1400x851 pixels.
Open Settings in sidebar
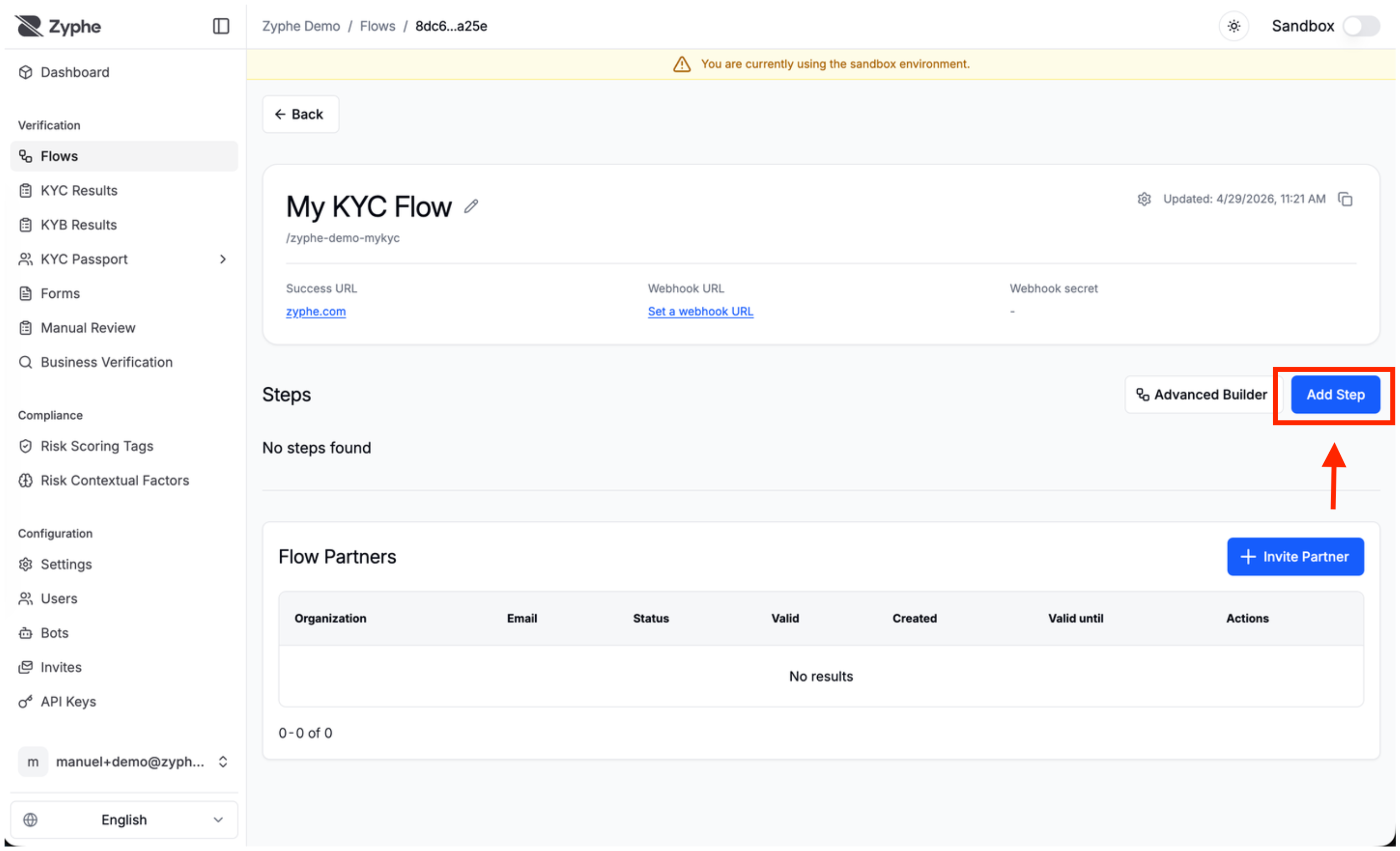click(124, 564)
